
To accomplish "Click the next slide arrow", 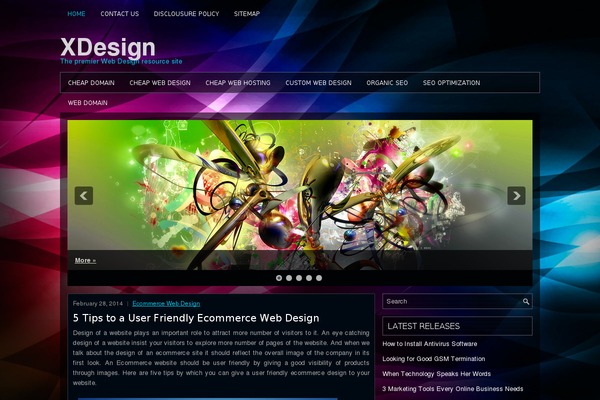I will pyautogui.click(x=516, y=196).
